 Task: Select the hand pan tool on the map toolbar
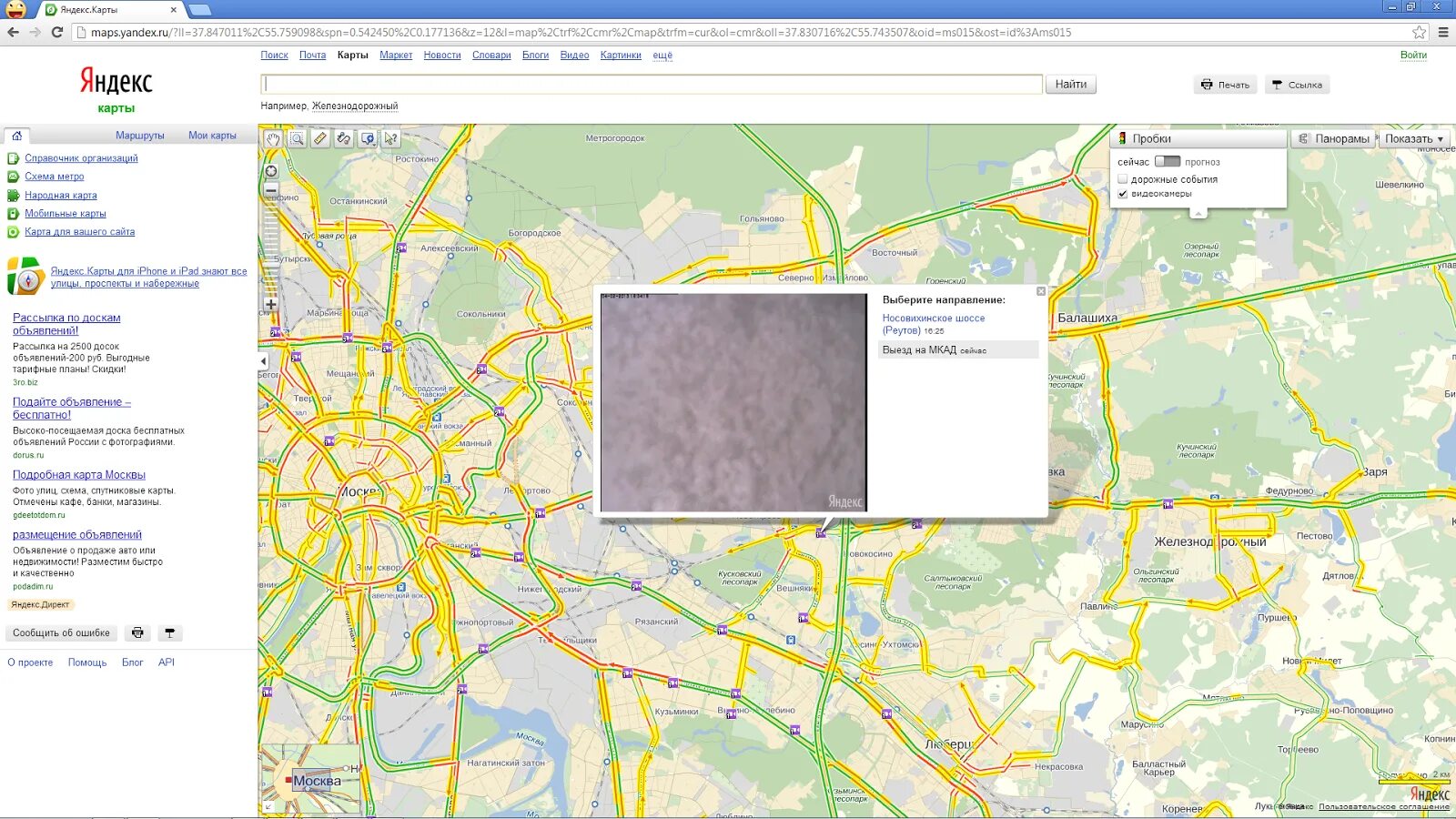point(273,138)
